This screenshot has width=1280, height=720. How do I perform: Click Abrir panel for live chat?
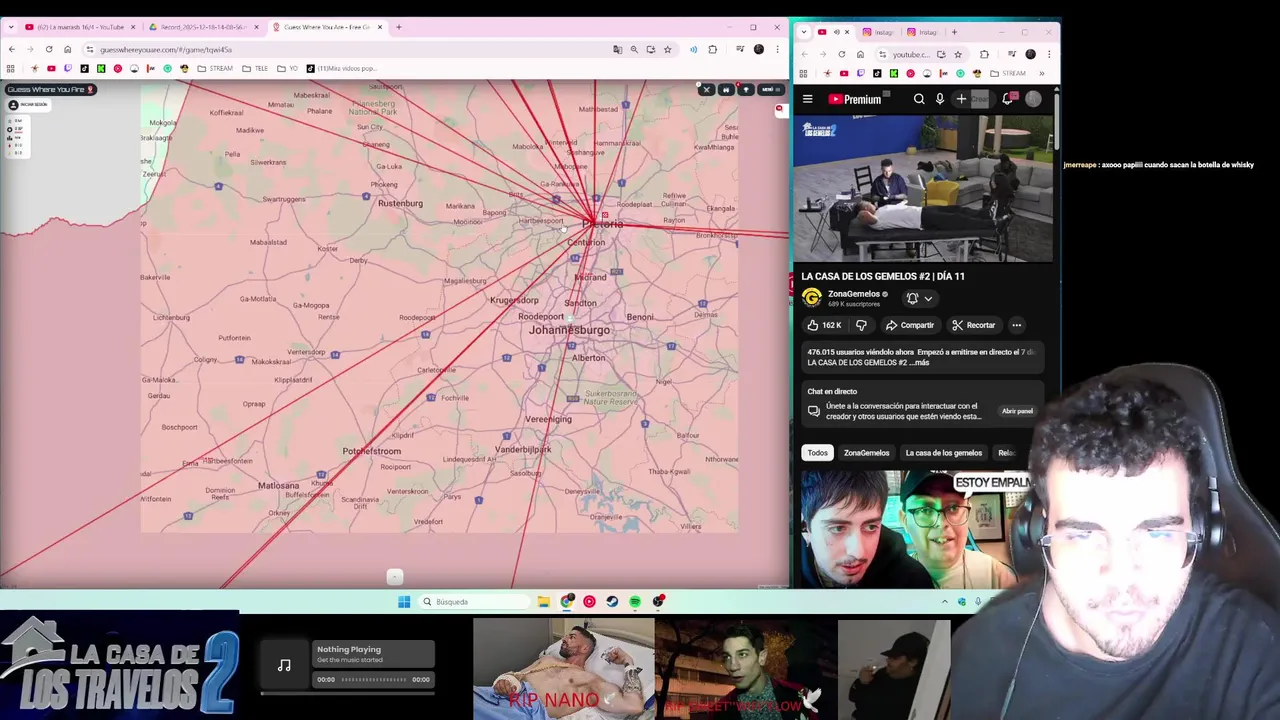1017,411
